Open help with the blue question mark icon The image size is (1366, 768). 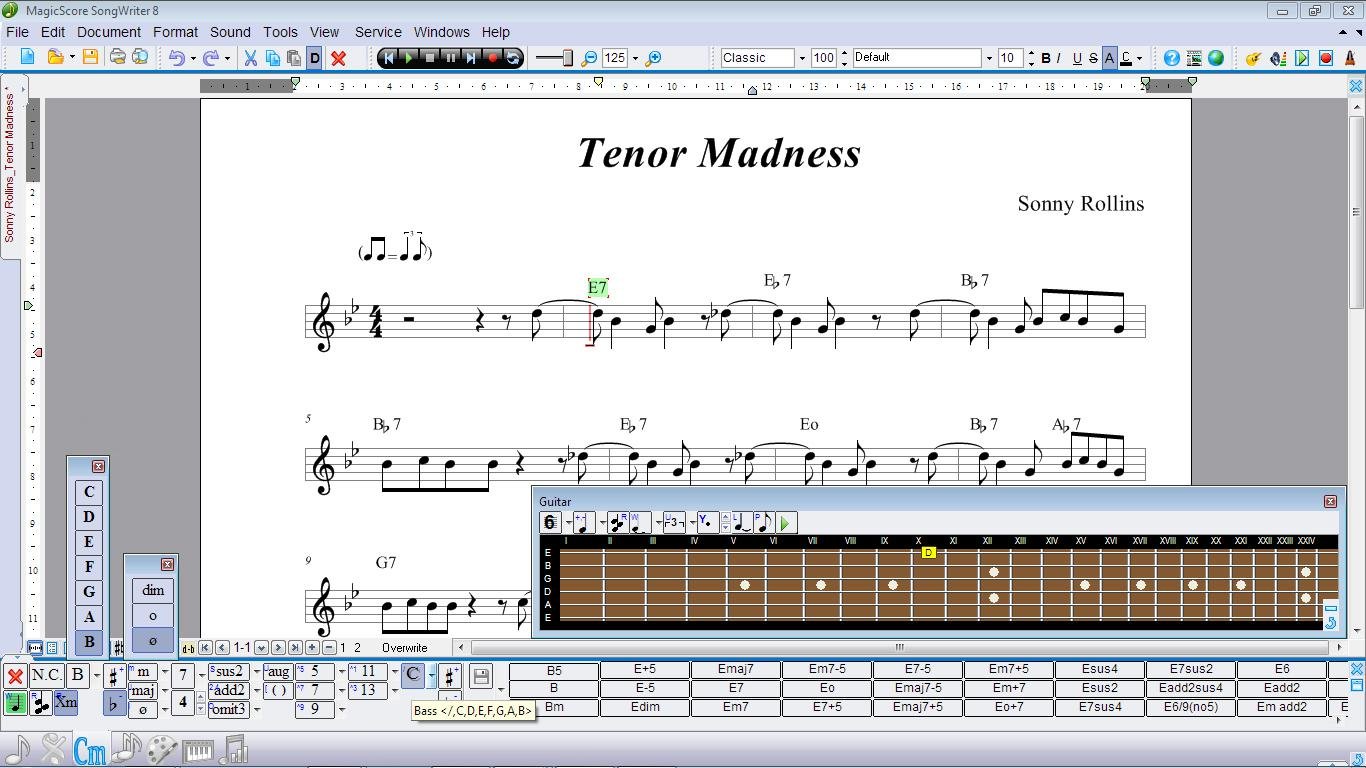tap(1171, 58)
